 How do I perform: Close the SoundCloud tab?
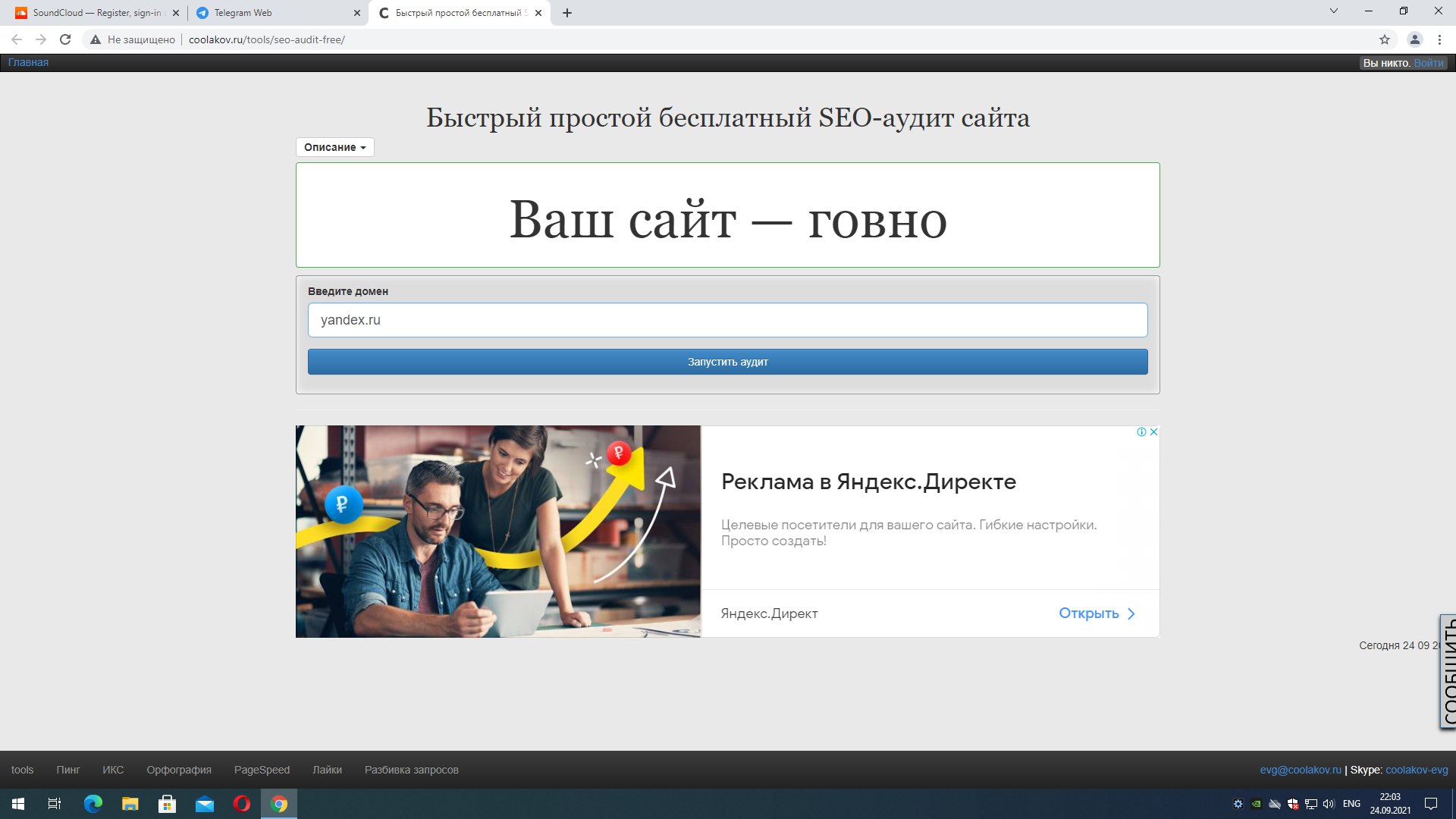[x=176, y=13]
